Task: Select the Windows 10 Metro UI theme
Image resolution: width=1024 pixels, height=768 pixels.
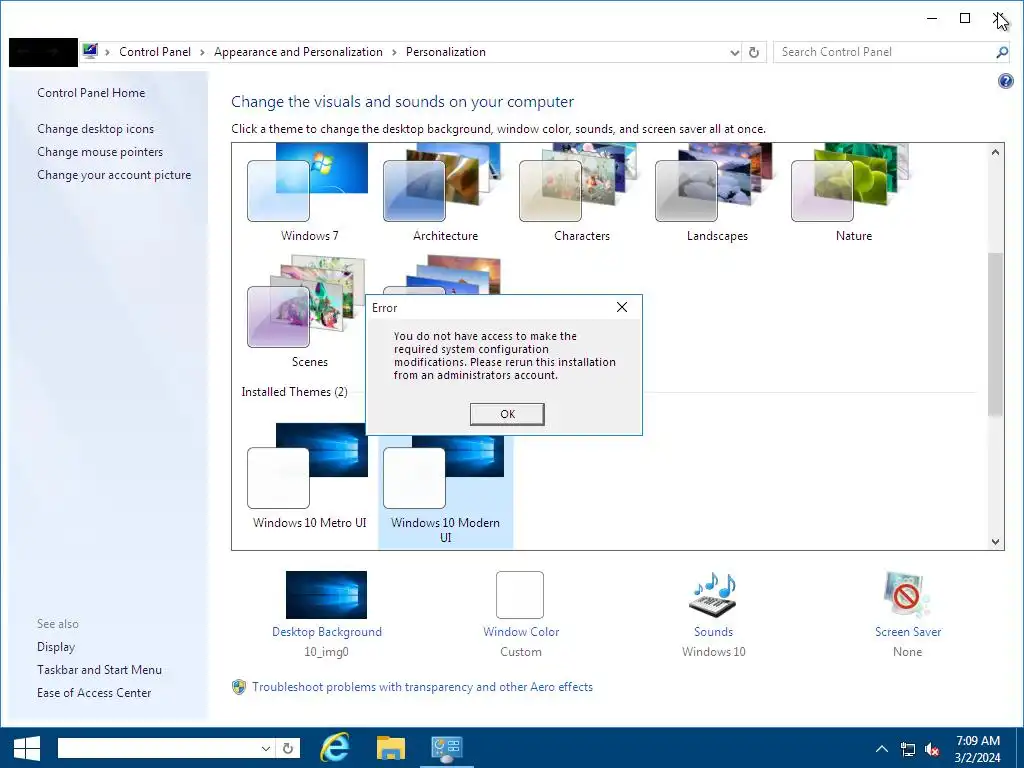Action: (309, 476)
